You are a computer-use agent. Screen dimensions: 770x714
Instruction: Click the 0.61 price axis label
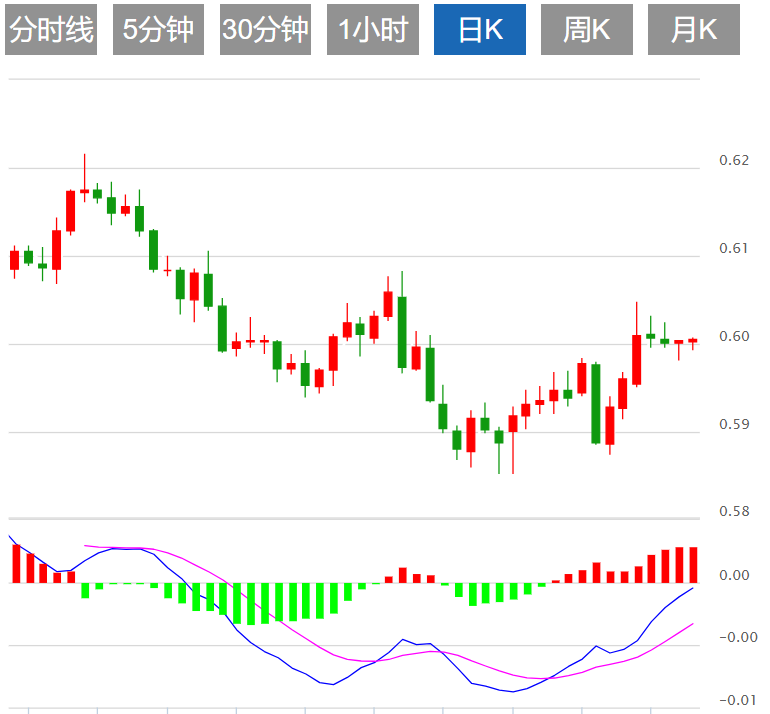pos(733,248)
